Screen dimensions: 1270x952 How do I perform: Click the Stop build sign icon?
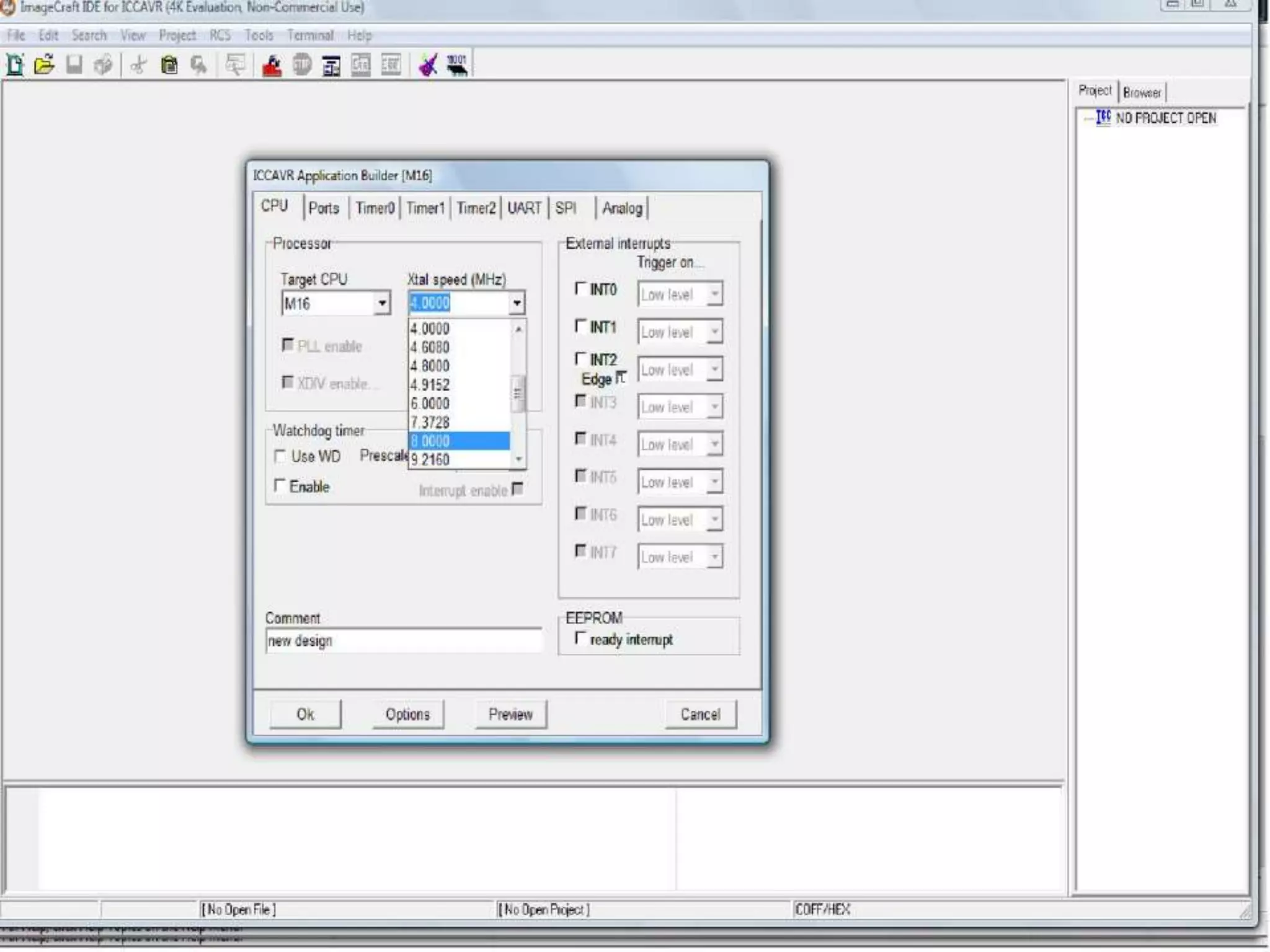(302, 65)
